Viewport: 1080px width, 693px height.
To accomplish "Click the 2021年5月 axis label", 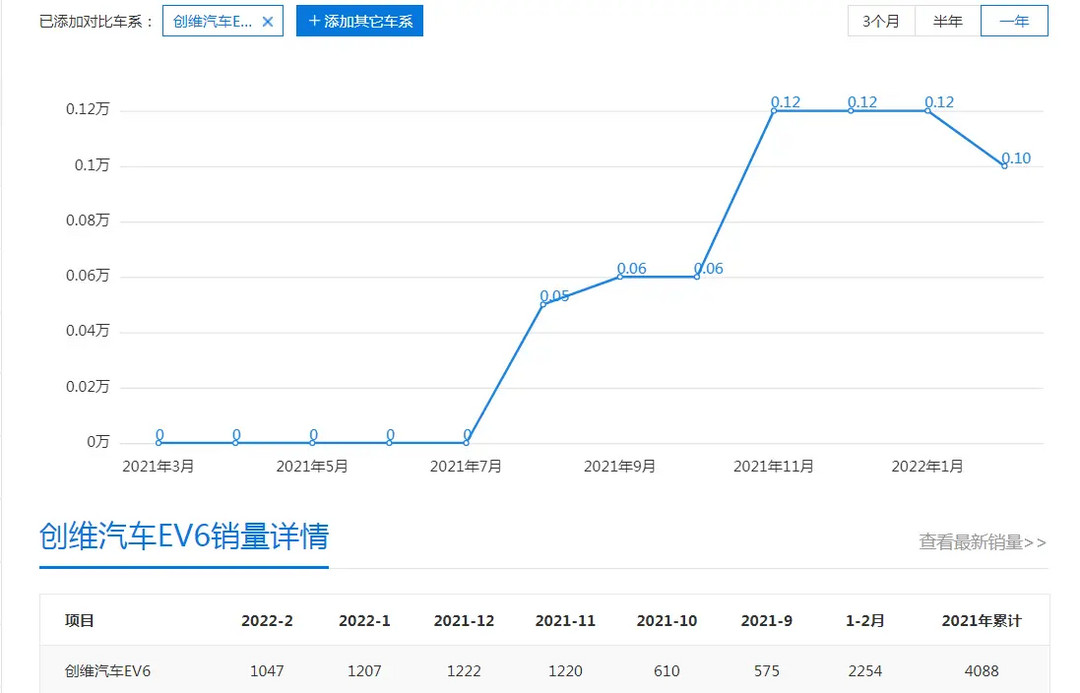I will pyautogui.click(x=312, y=466).
